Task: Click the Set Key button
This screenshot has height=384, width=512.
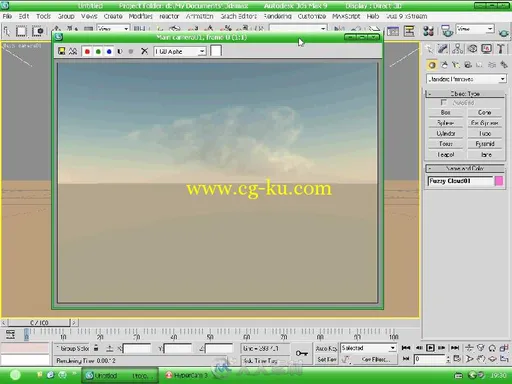Action: [326, 360]
